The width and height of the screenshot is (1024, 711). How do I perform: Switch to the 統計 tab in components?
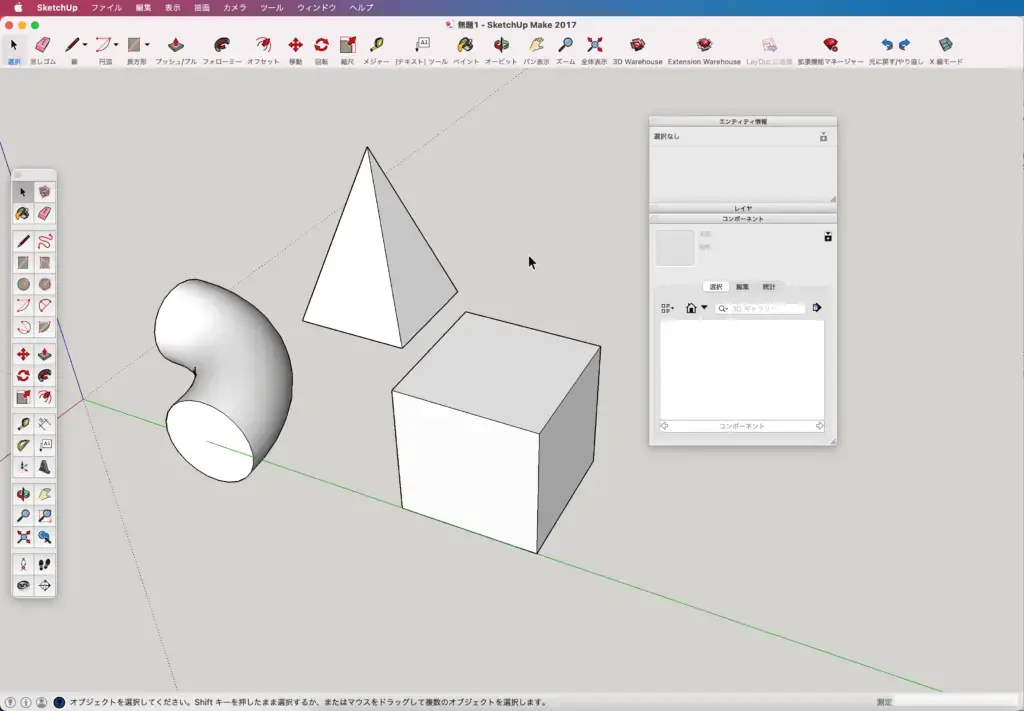(769, 287)
